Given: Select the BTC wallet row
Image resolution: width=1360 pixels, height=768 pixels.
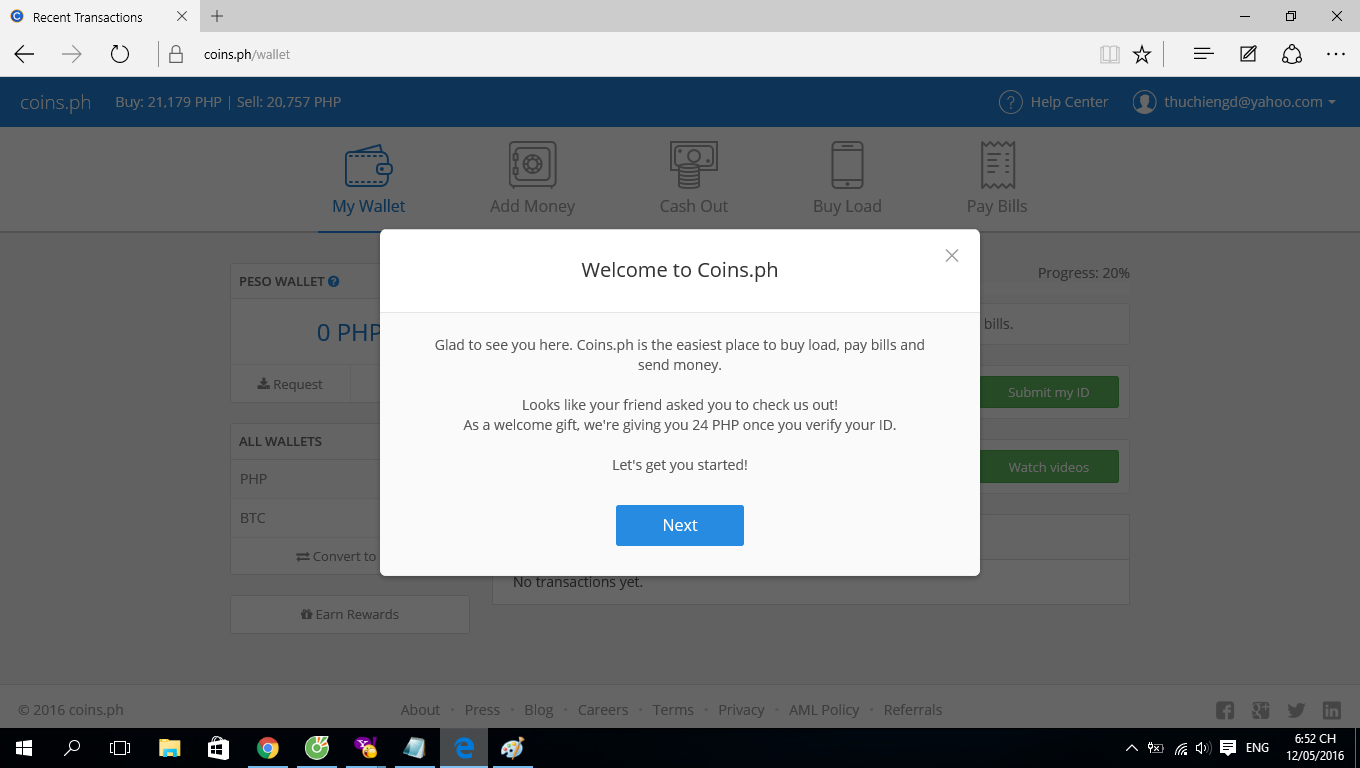Looking at the screenshot, I should pos(305,518).
